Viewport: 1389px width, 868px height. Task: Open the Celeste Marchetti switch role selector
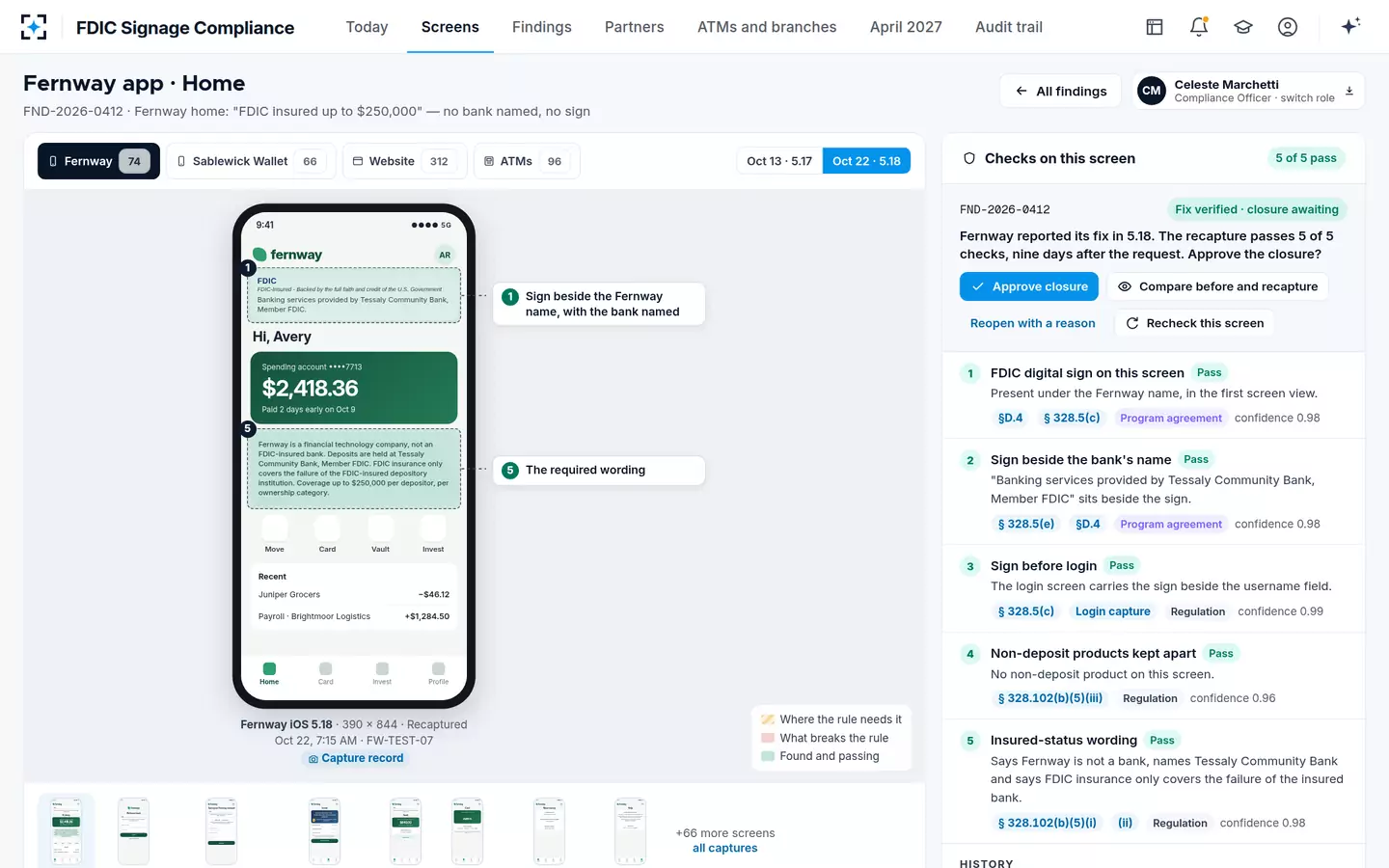pos(1248,92)
